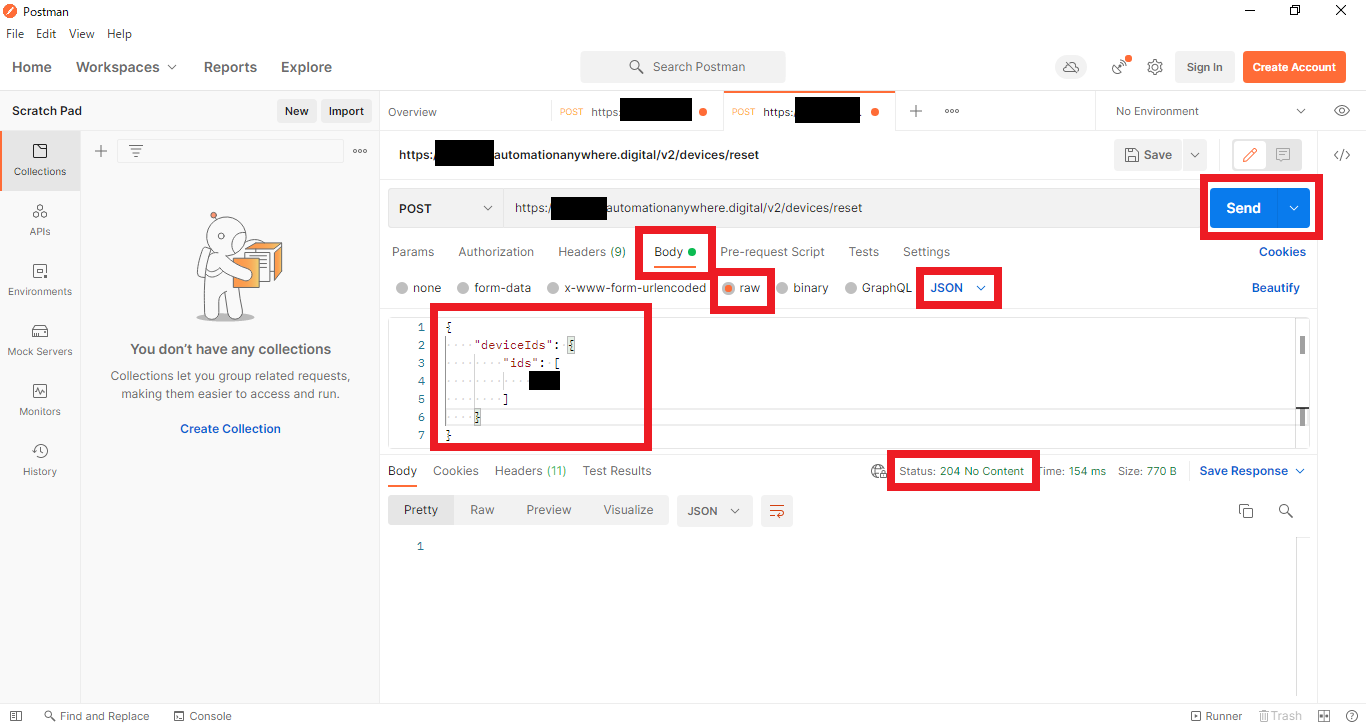Image resolution: width=1366 pixels, height=728 pixels.
Task: Open the Help menu
Action: tap(119, 34)
